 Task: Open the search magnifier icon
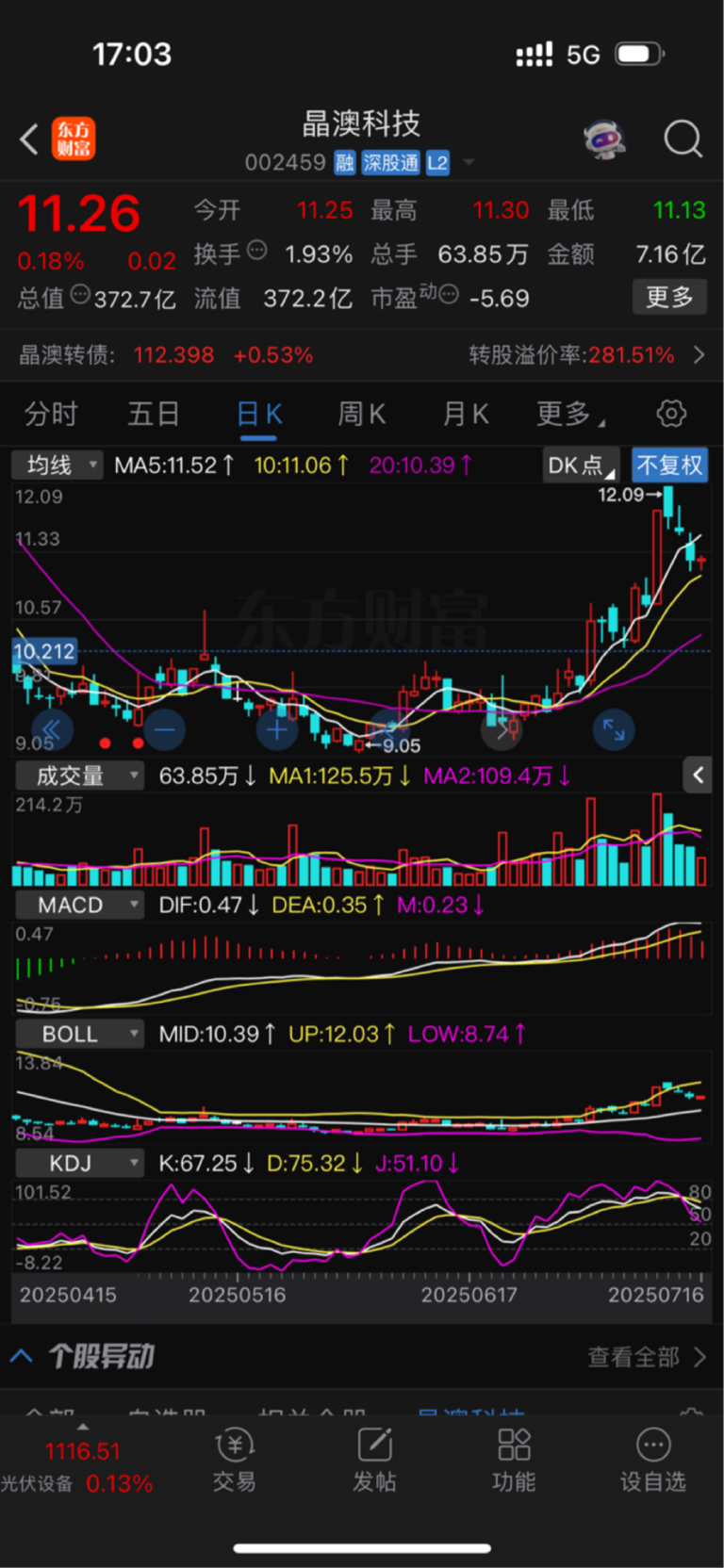click(x=683, y=139)
